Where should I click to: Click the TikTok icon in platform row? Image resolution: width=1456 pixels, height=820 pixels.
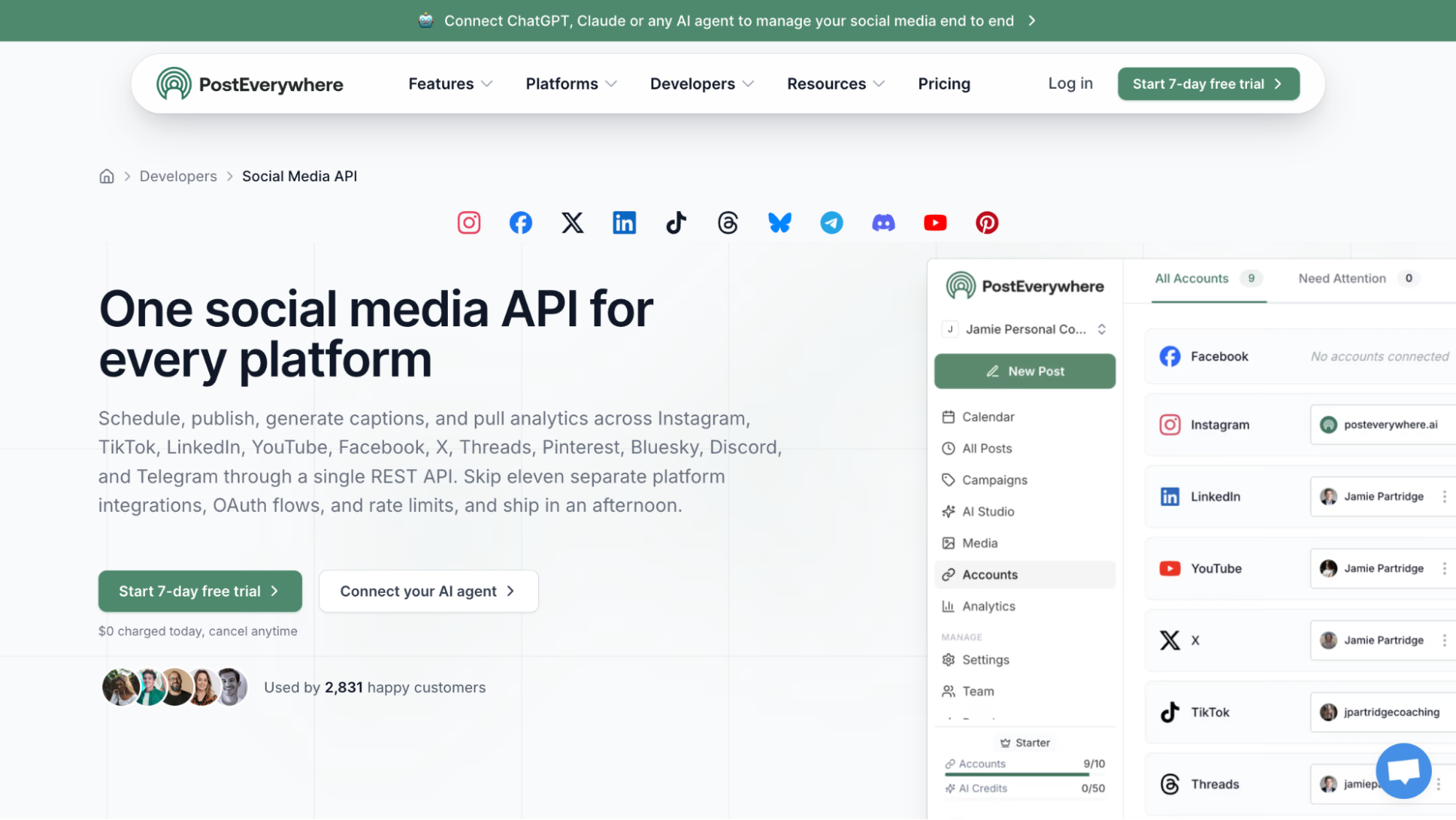click(x=676, y=223)
